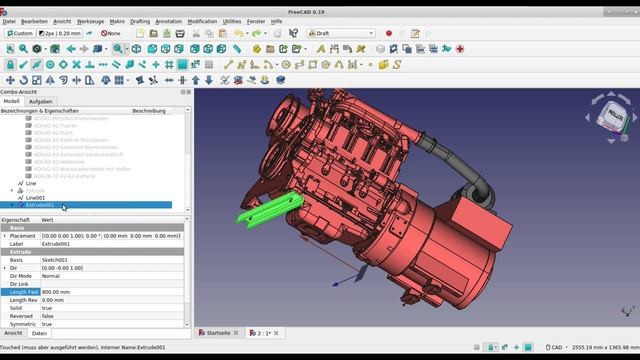The width and height of the screenshot is (640, 360).
Task: Switch to the Startseite document tab
Action: (x=218, y=333)
